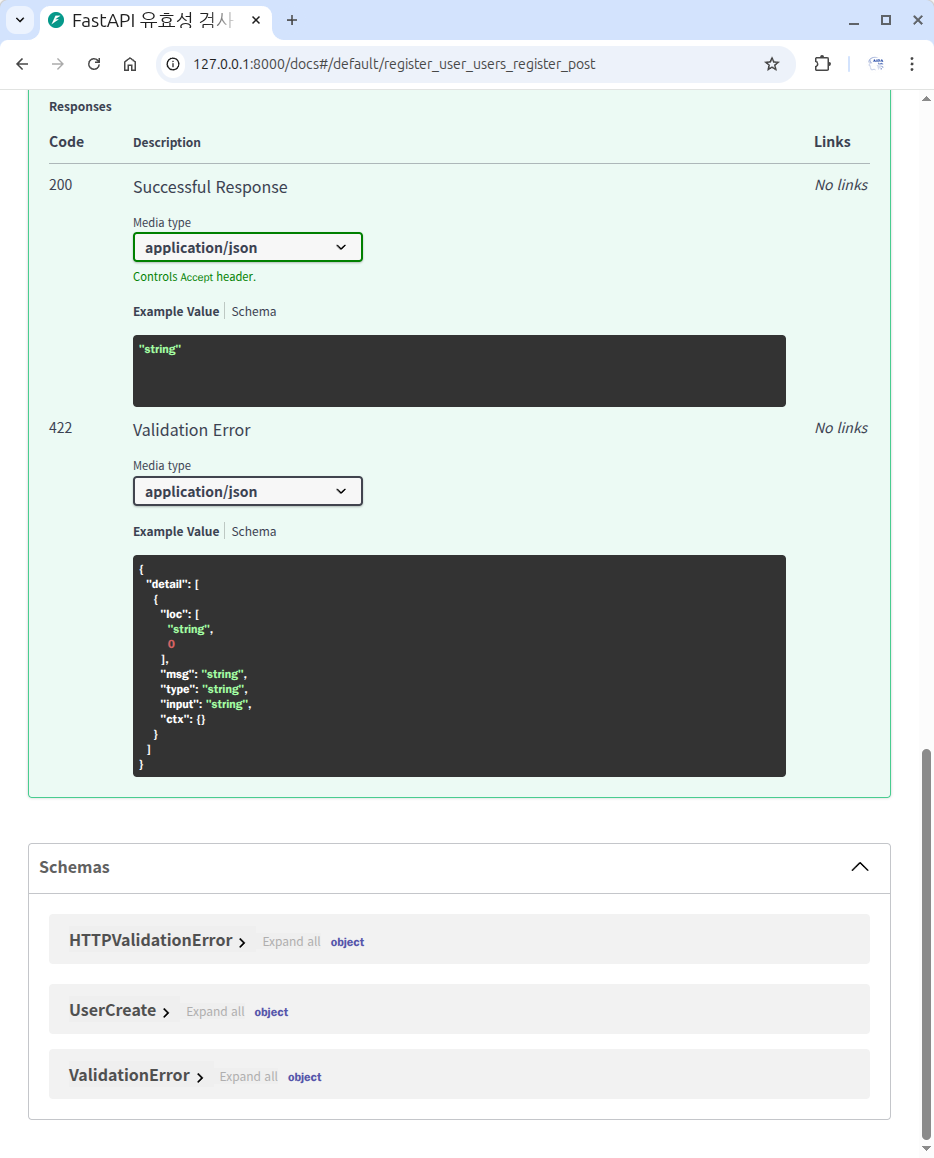
Task: Expand all under UserCreate
Action: coord(215,1012)
